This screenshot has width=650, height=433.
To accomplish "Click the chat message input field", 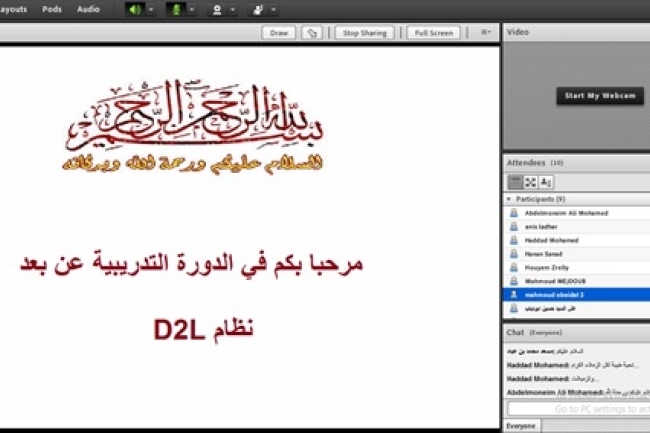I will tap(579, 409).
